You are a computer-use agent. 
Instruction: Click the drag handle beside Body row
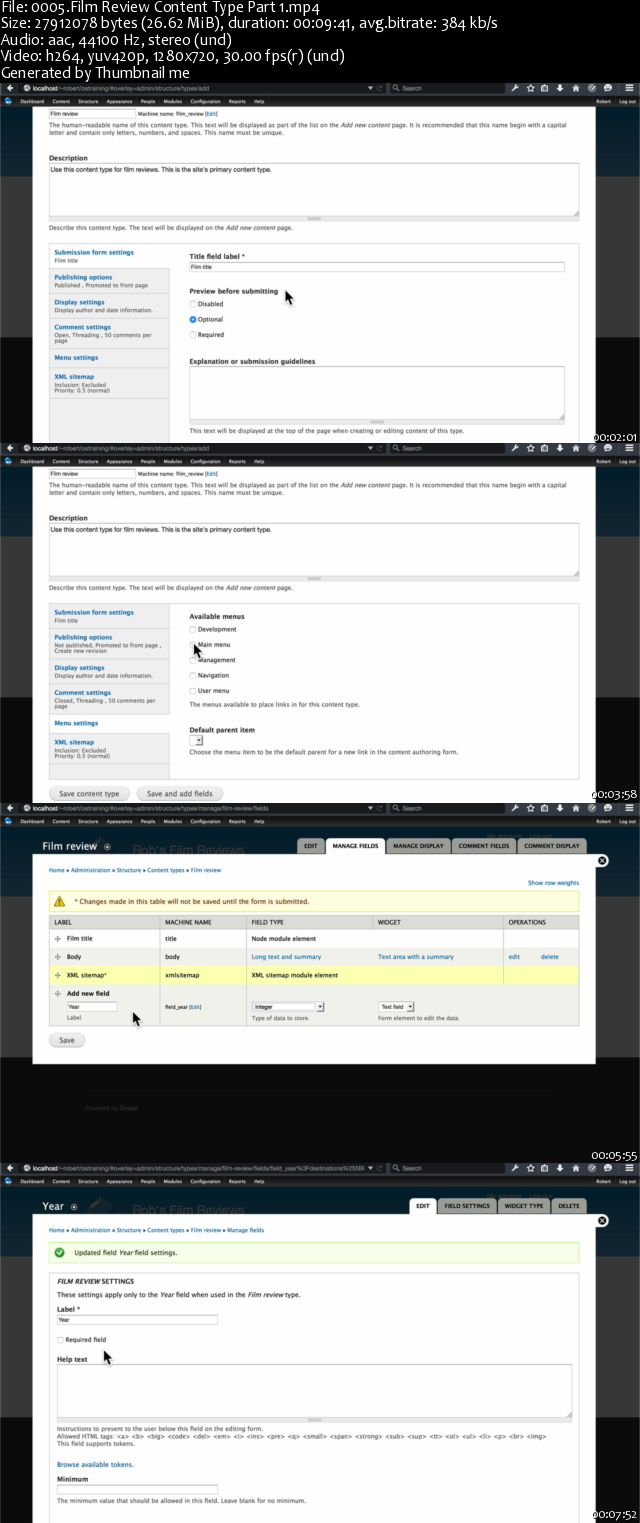[58, 957]
